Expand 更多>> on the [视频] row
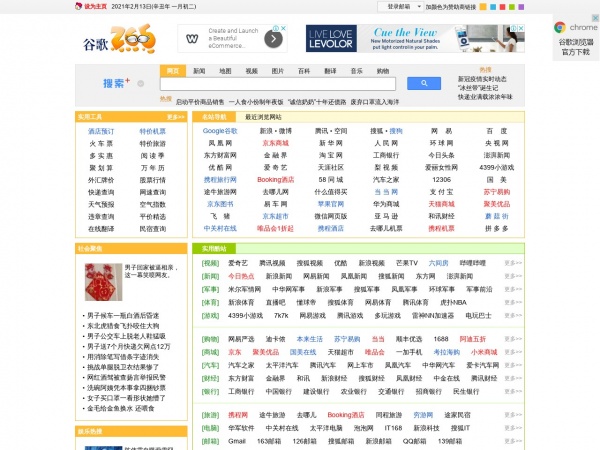 (x=513, y=263)
